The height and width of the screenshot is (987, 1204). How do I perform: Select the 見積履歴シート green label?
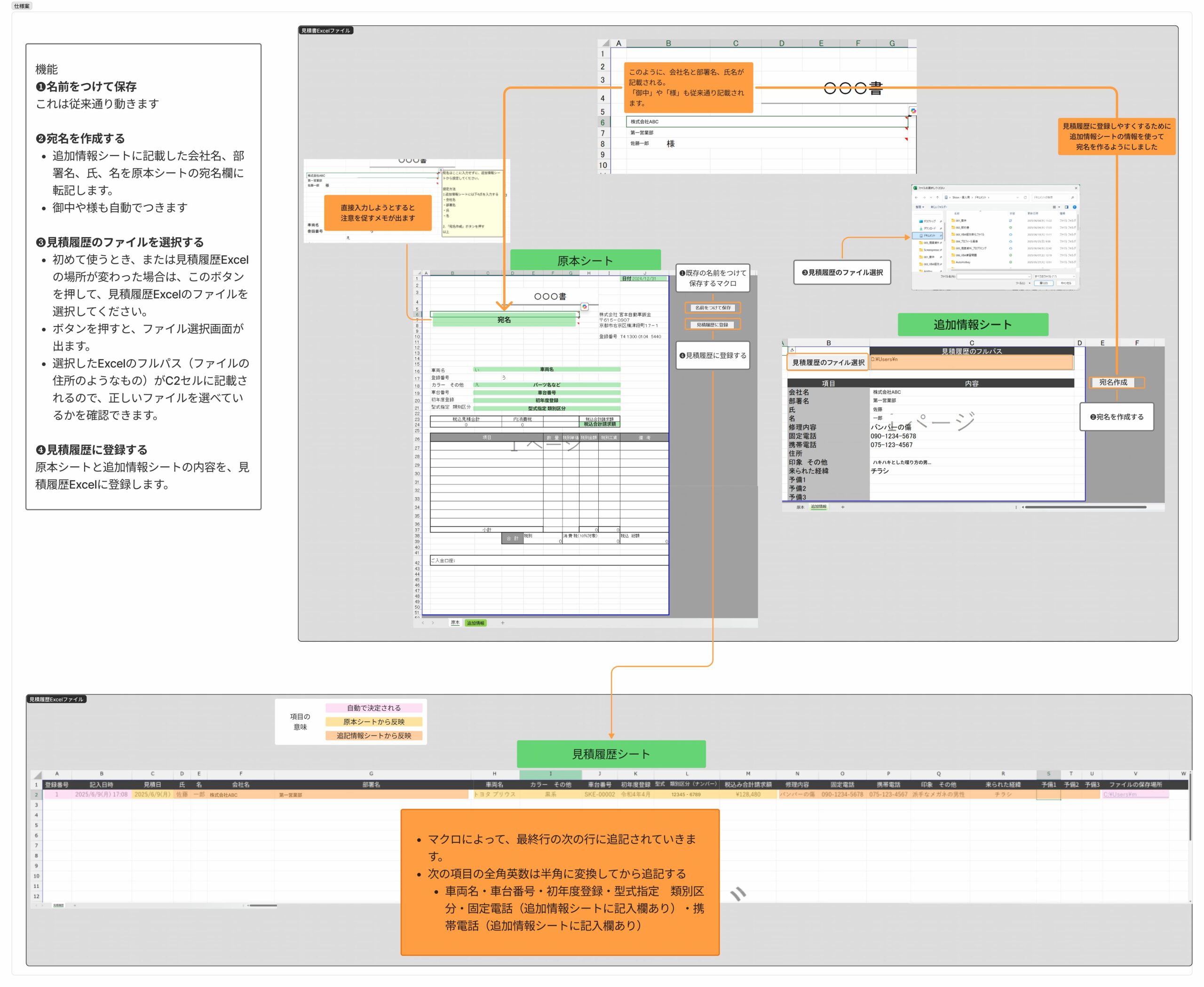tap(611, 755)
